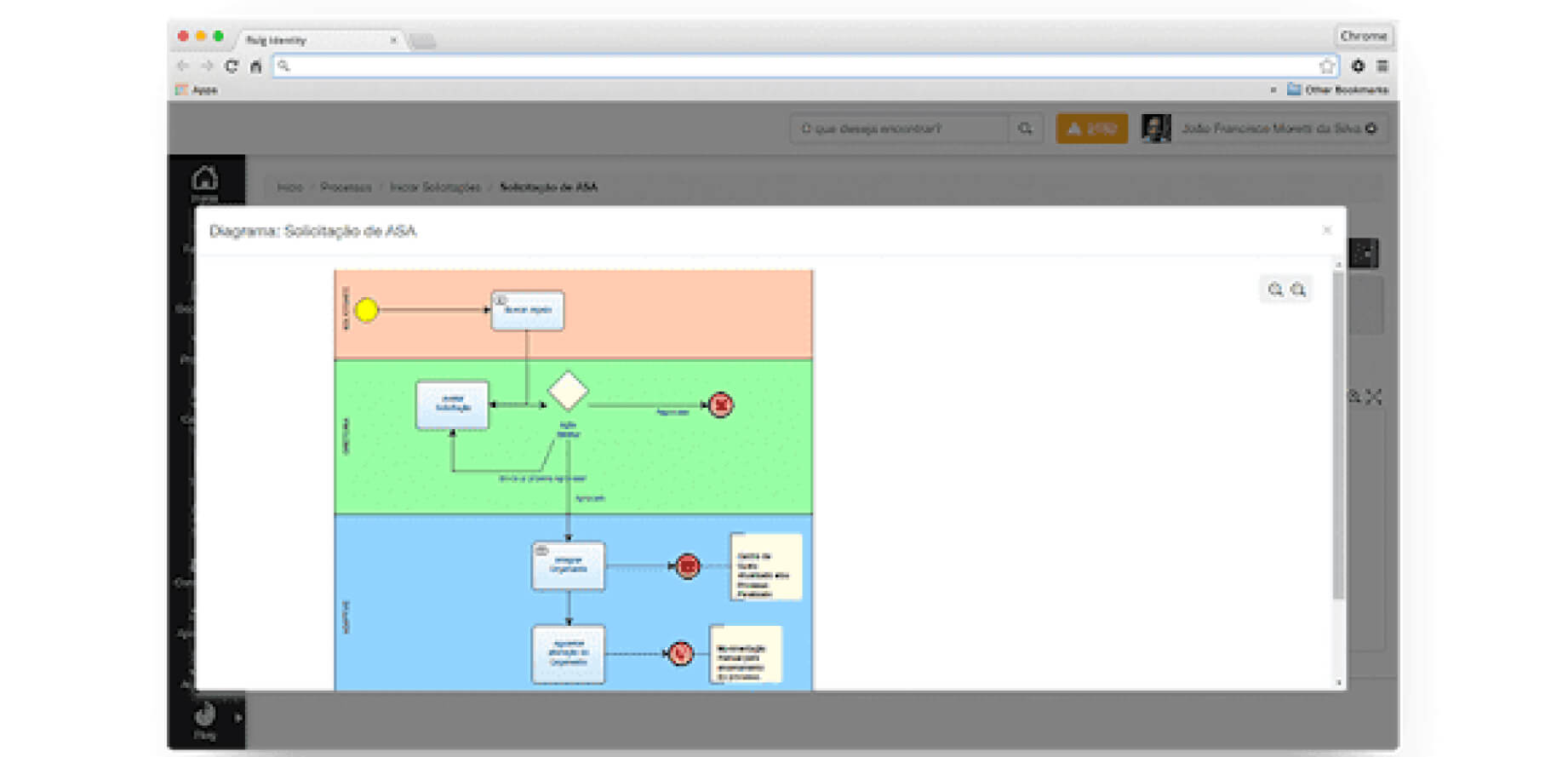Click the right zoom magnifier in the diagram

(x=1298, y=290)
